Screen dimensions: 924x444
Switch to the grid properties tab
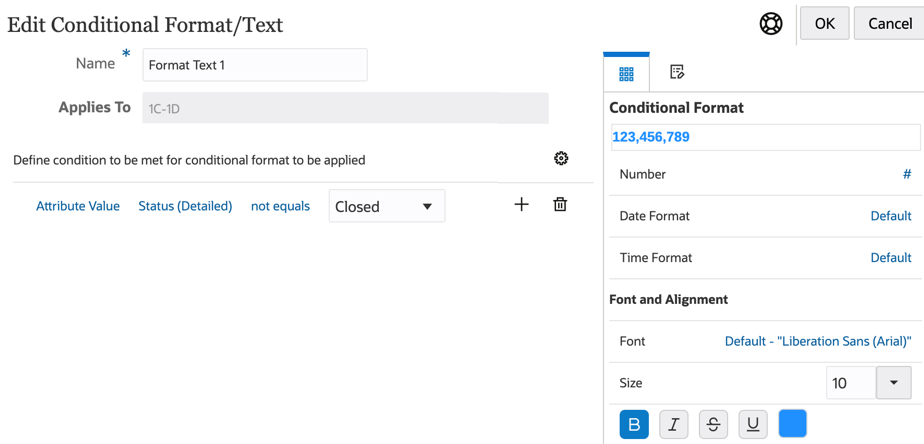click(627, 73)
